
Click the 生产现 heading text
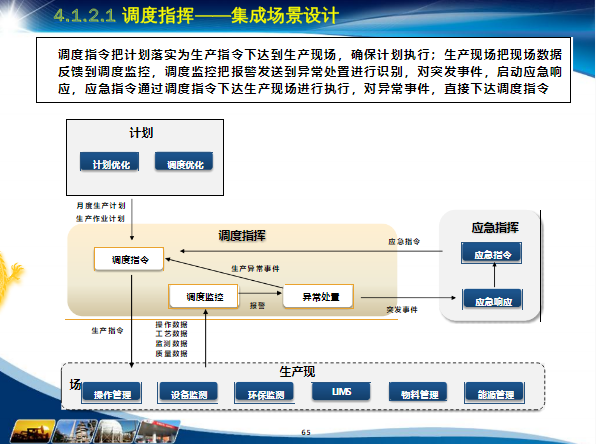point(297,371)
